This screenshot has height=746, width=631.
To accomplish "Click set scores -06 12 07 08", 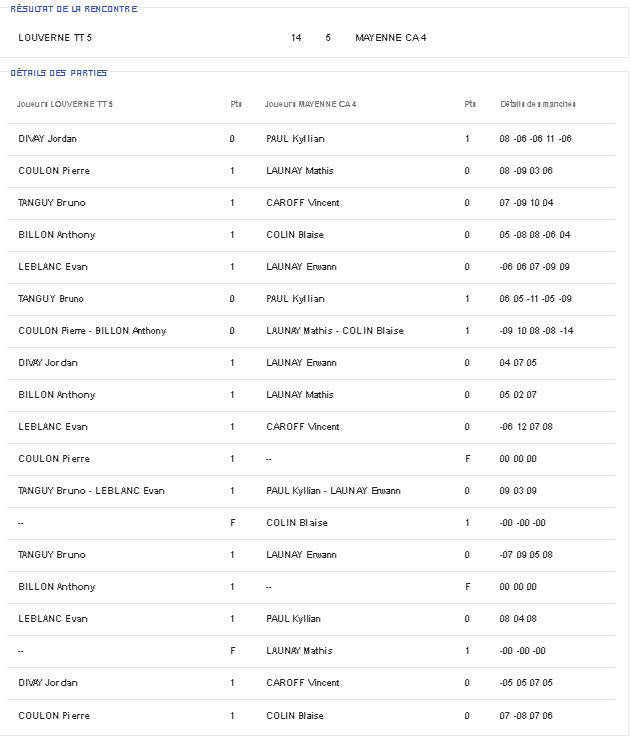I will 526,427.
